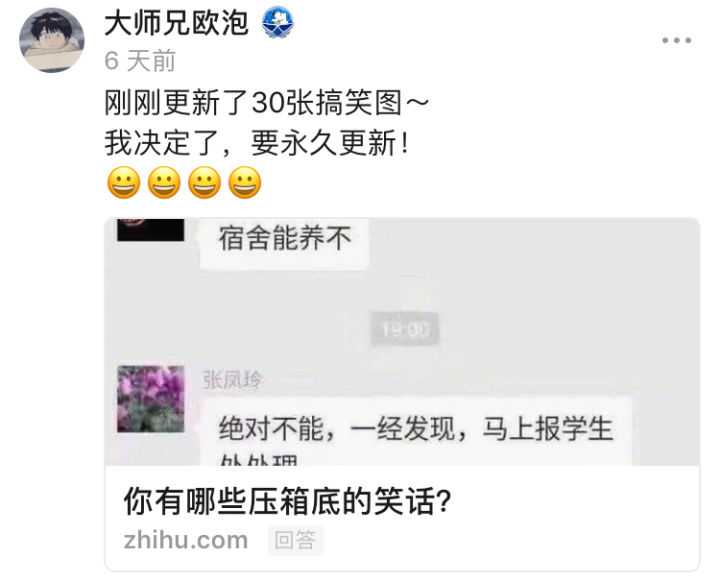Click the third smiley emoji
The height and width of the screenshot is (582, 720).
(x=204, y=183)
